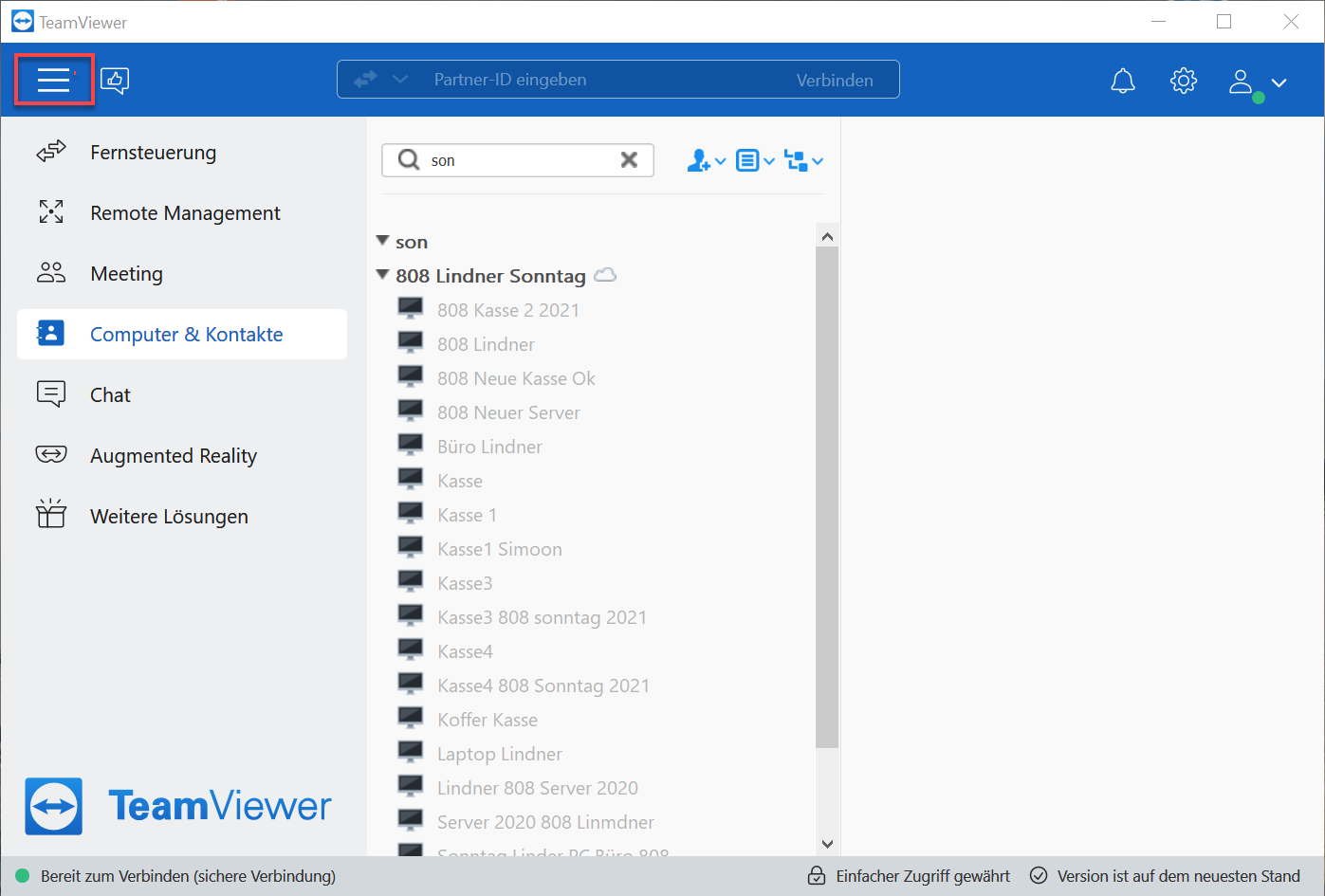This screenshot has height=896, width=1325.
Task: Collapse the son search group
Action: 383,241
